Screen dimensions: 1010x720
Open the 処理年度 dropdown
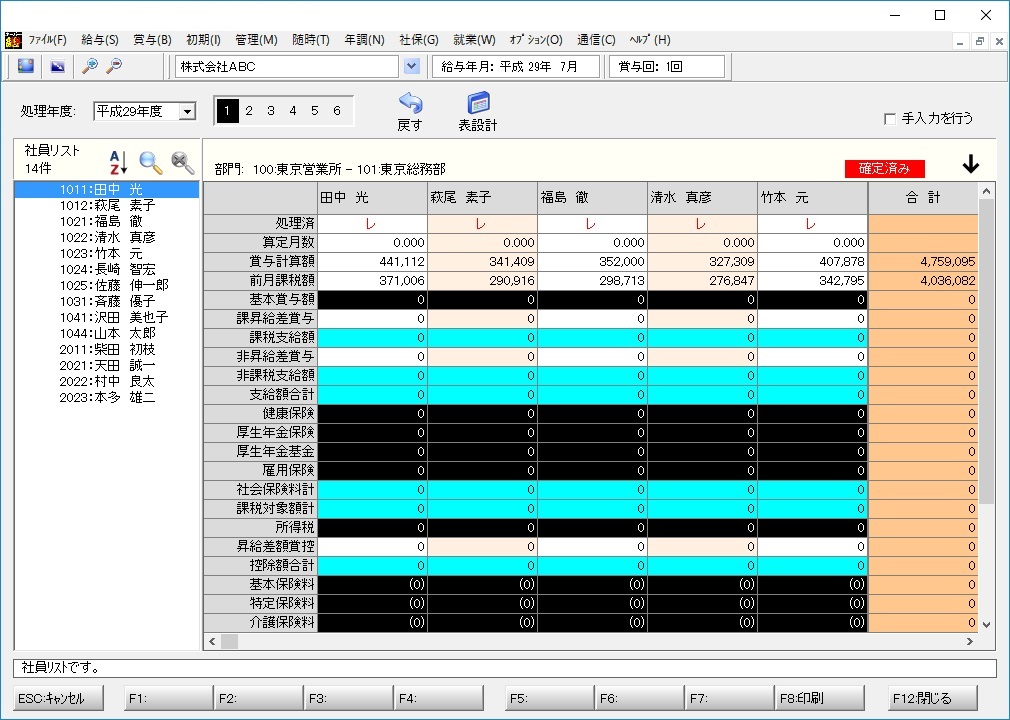click(187, 111)
